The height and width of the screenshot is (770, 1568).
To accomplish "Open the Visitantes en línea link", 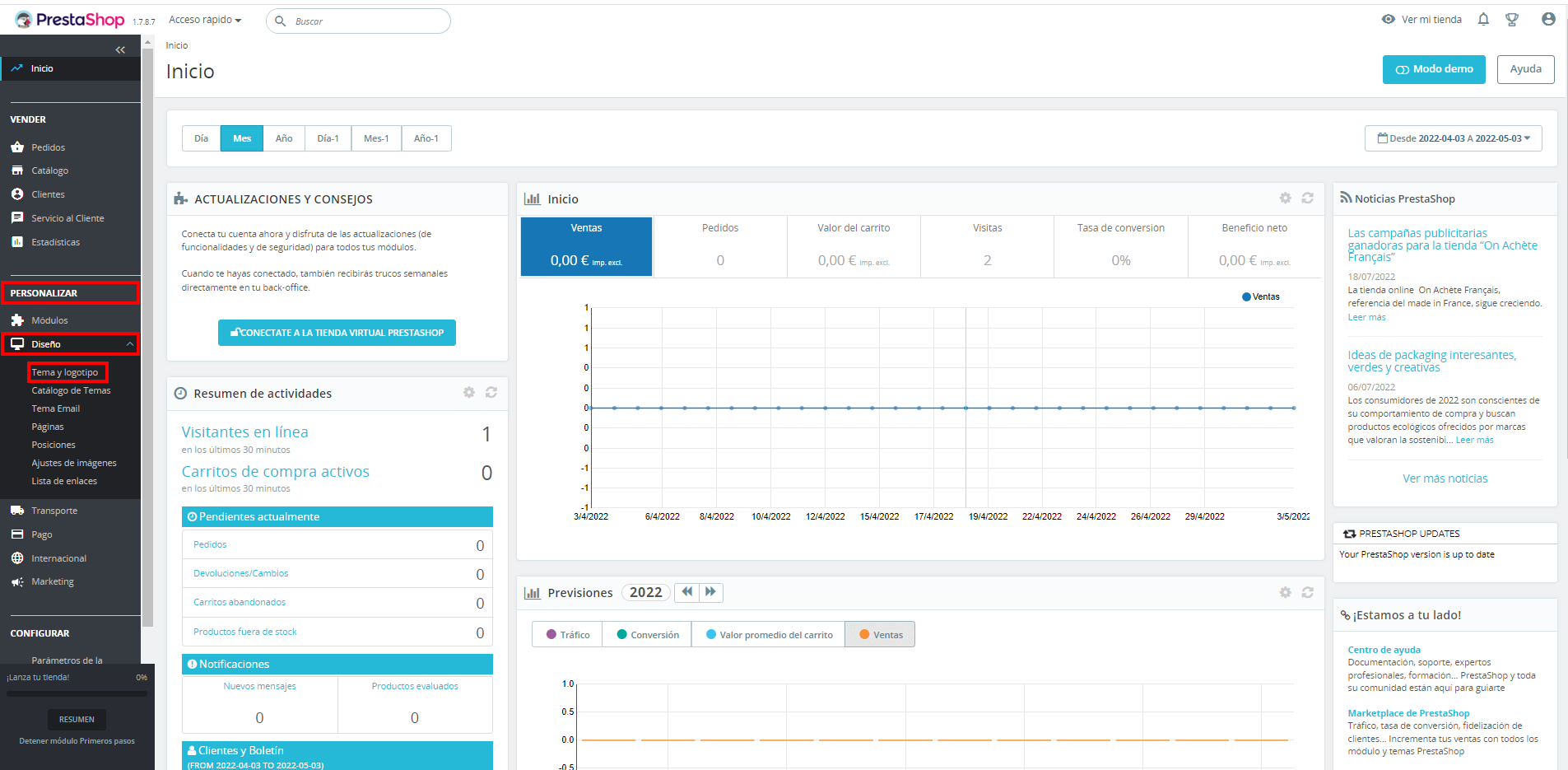I will (244, 432).
